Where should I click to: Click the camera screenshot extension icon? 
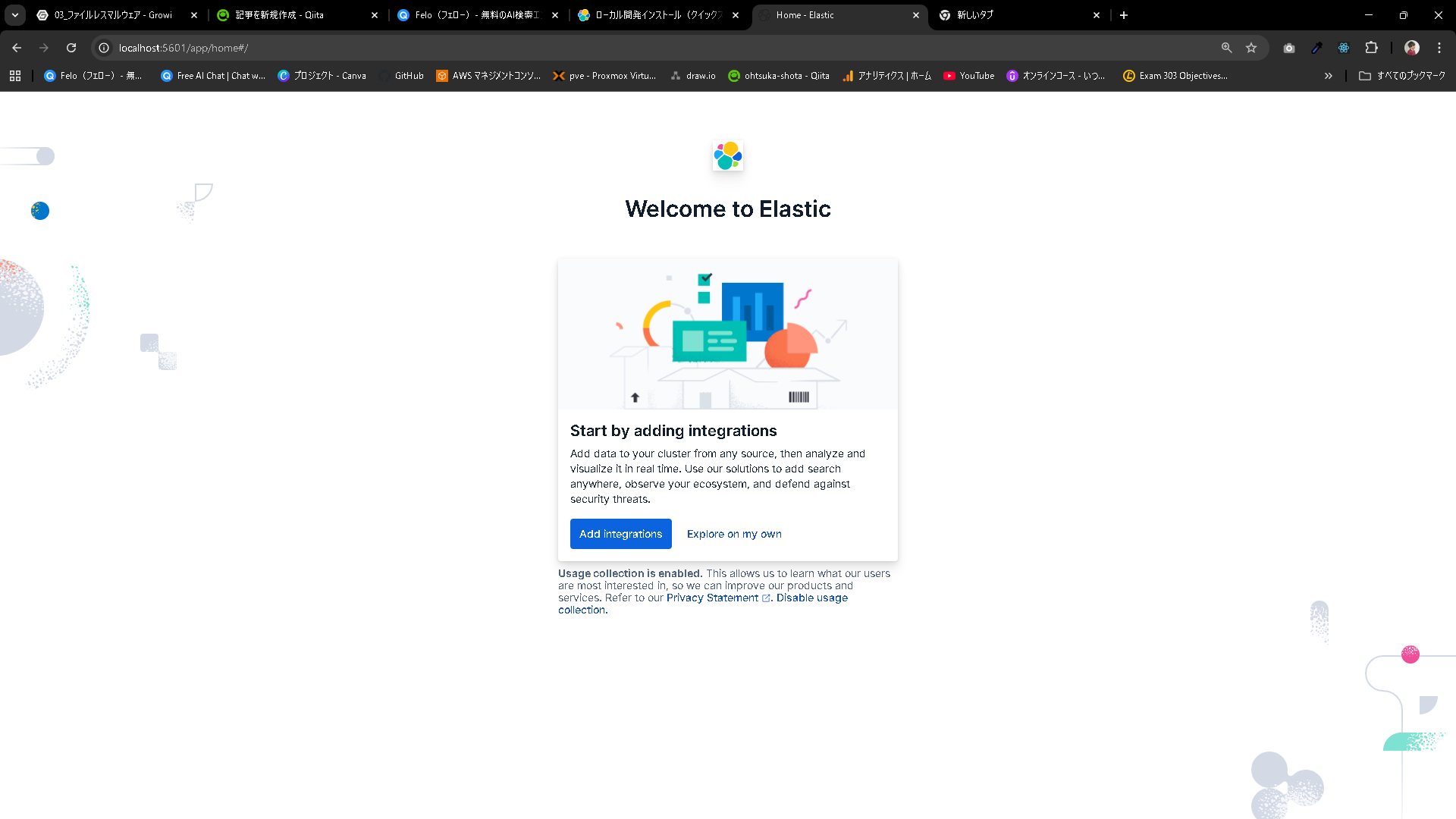coord(1289,48)
